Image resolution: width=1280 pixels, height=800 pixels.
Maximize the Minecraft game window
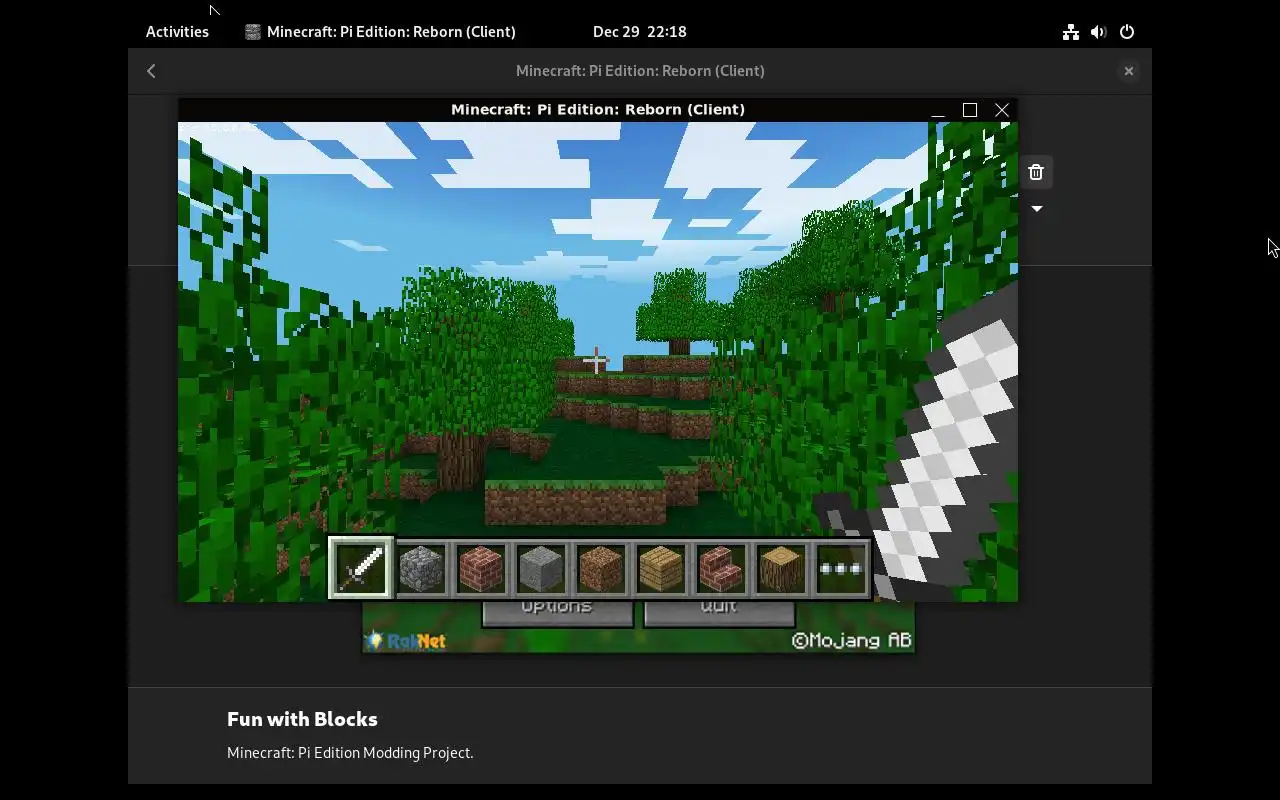(969, 110)
